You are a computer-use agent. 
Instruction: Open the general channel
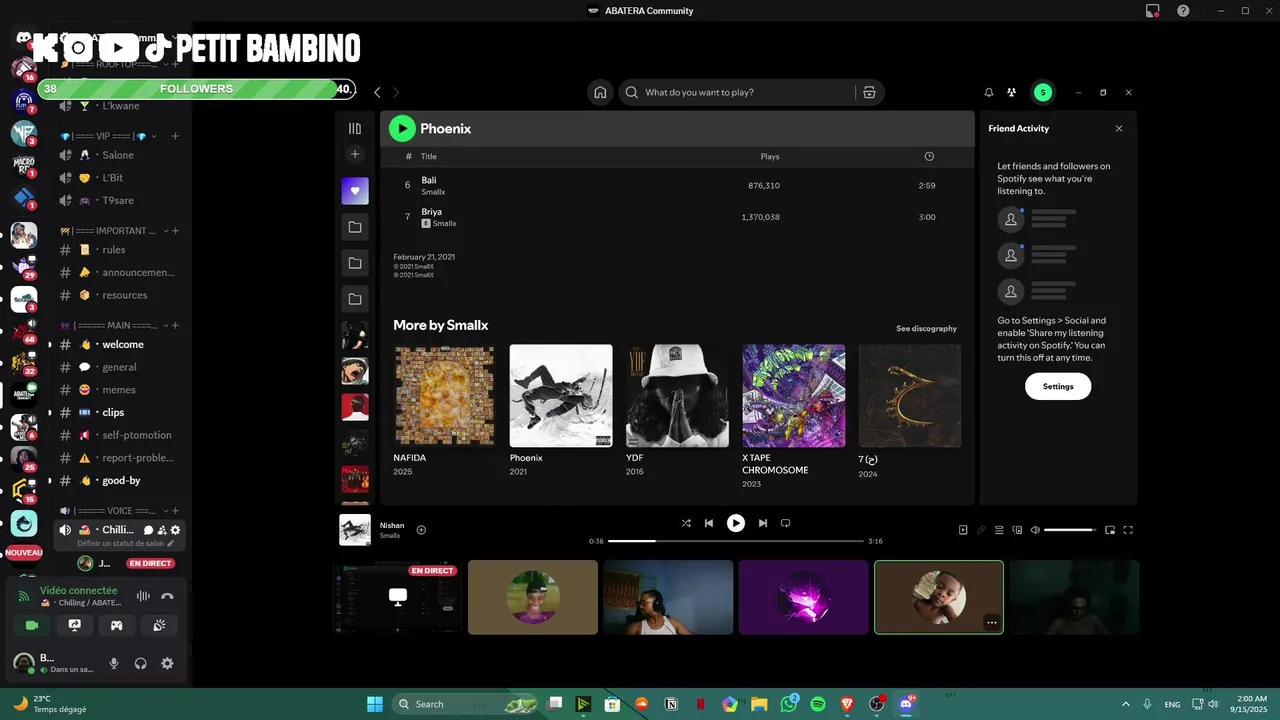point(119,367)
